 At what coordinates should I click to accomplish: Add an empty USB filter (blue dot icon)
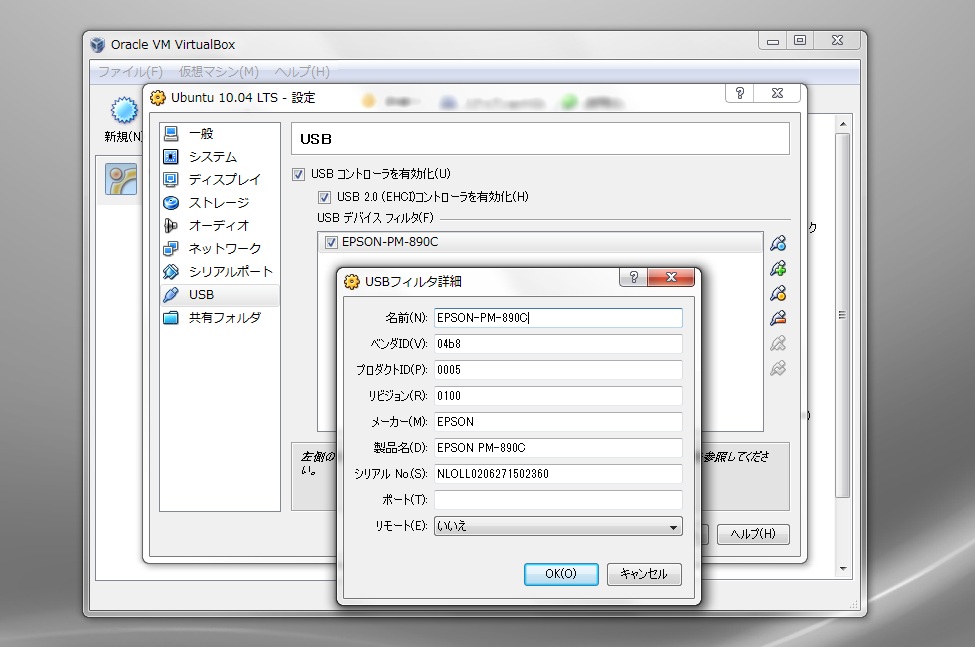[x=778, y=243]
